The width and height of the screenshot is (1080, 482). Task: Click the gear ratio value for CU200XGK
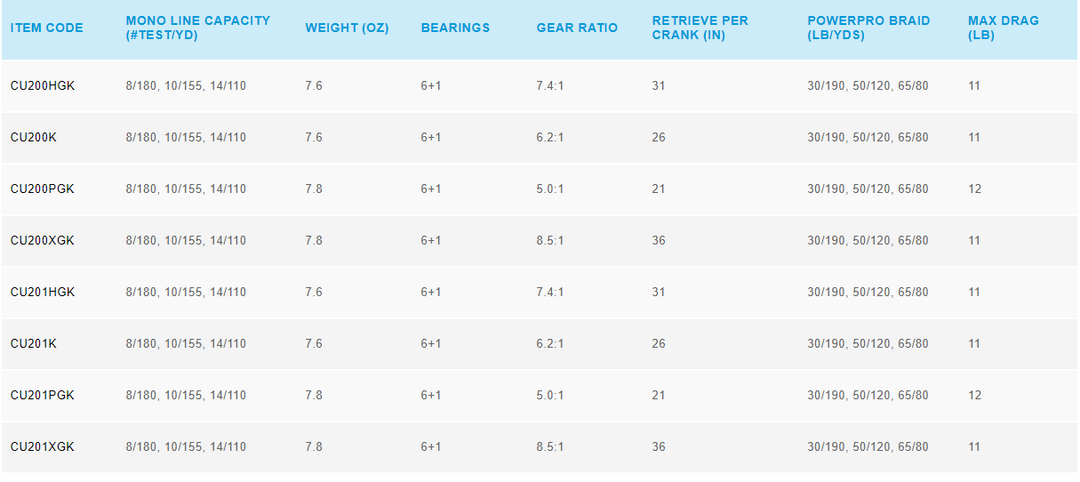(x=550, y=241)
